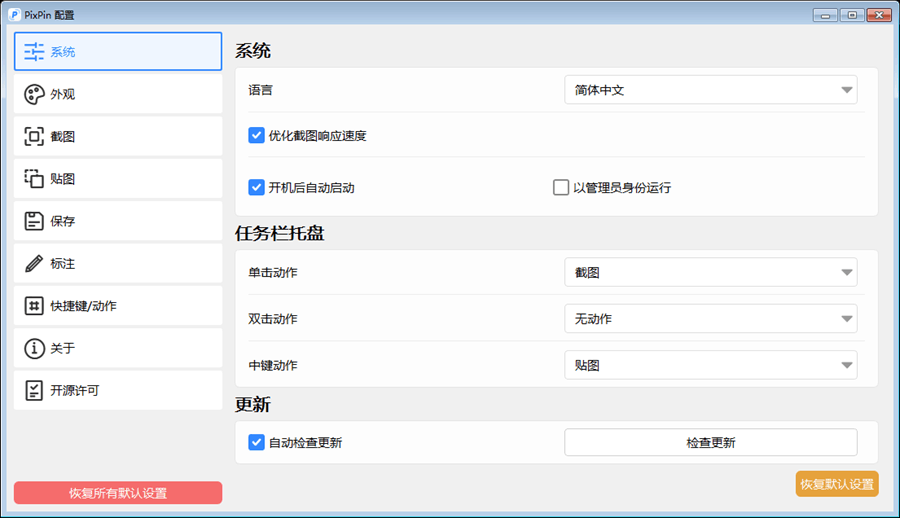This screenshot has width=900, height=518.
Task: Open the 开源许可 tab
Action: [118, 391]
